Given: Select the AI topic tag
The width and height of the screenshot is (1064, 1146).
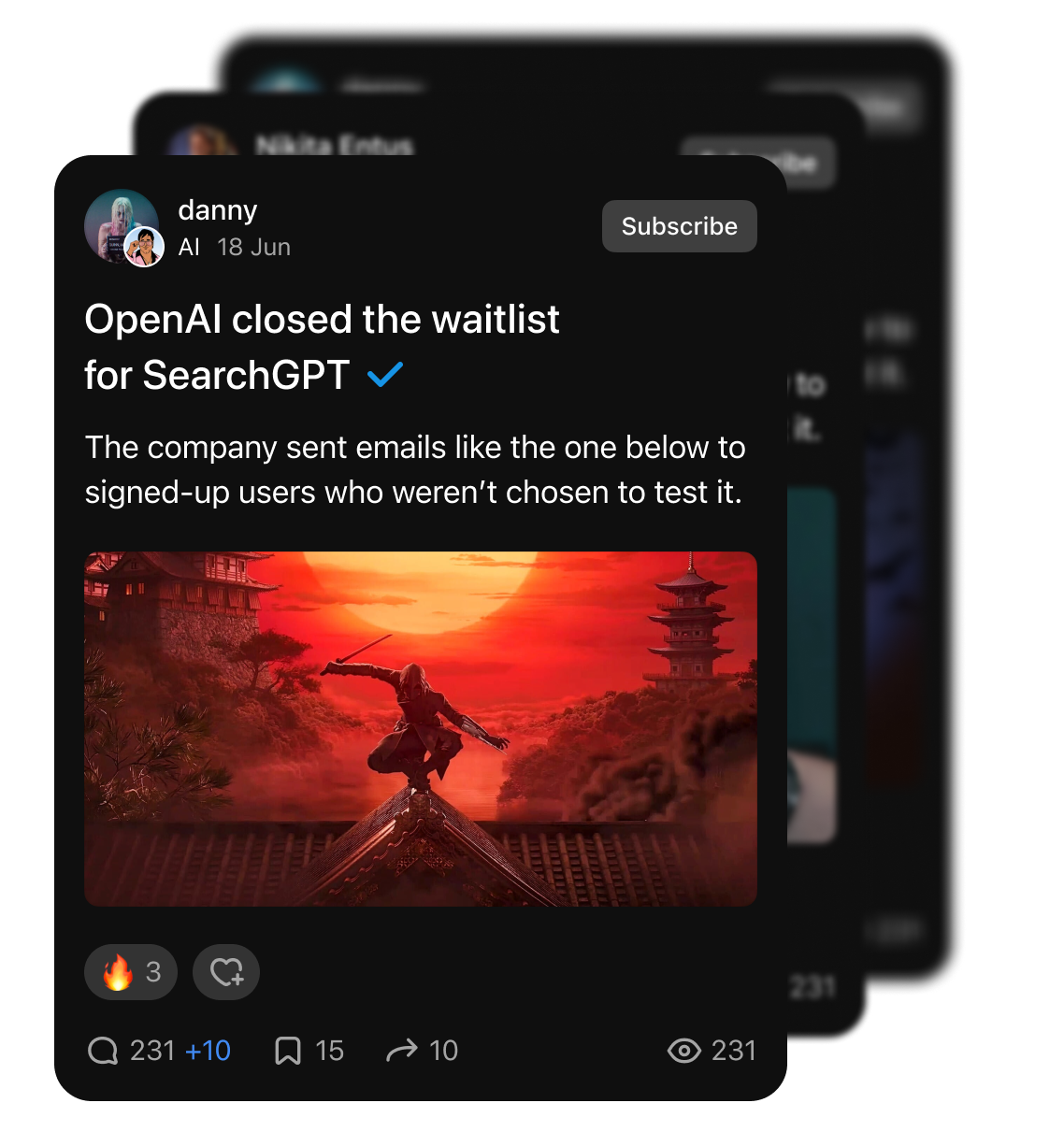Looking at the screenshot, I should (189, 247).
